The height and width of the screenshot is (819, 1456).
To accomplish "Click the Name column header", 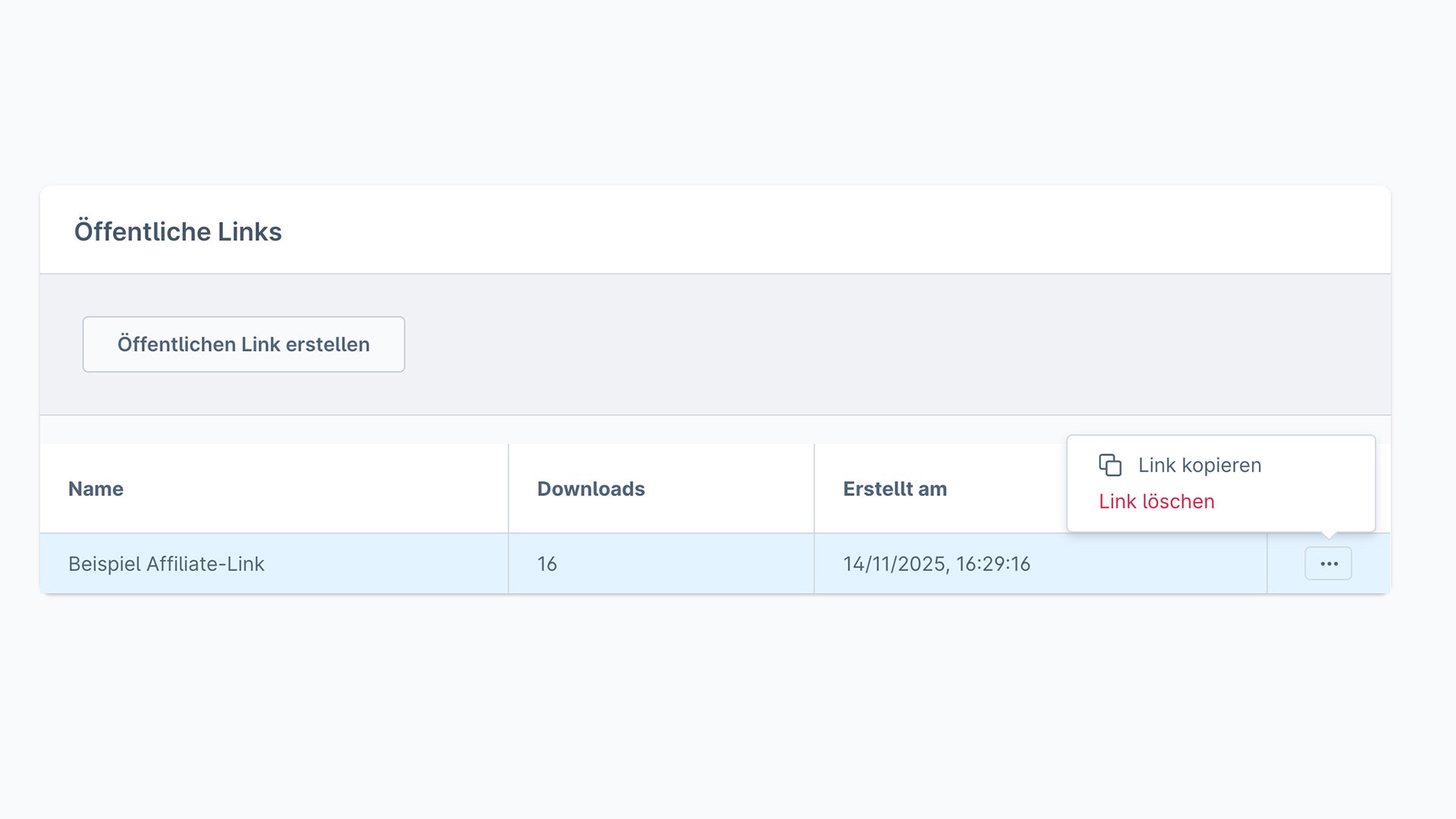I will 96,489.
